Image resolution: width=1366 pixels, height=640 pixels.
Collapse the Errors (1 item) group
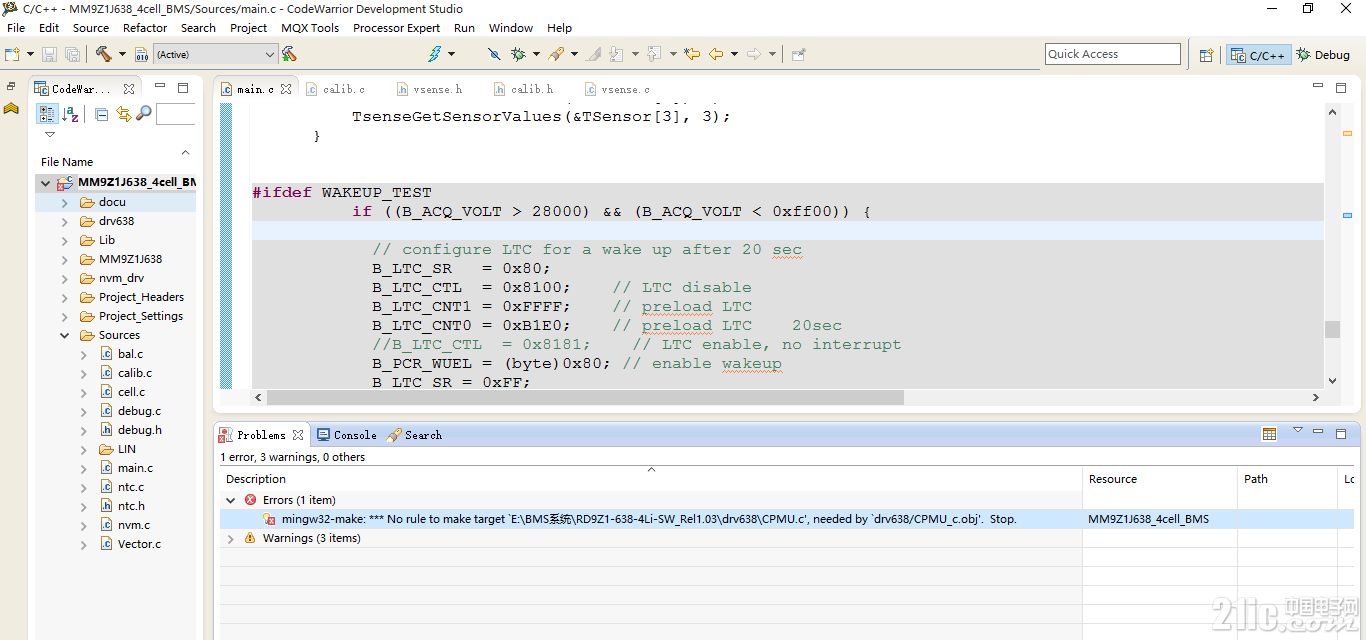coord(230,500)
